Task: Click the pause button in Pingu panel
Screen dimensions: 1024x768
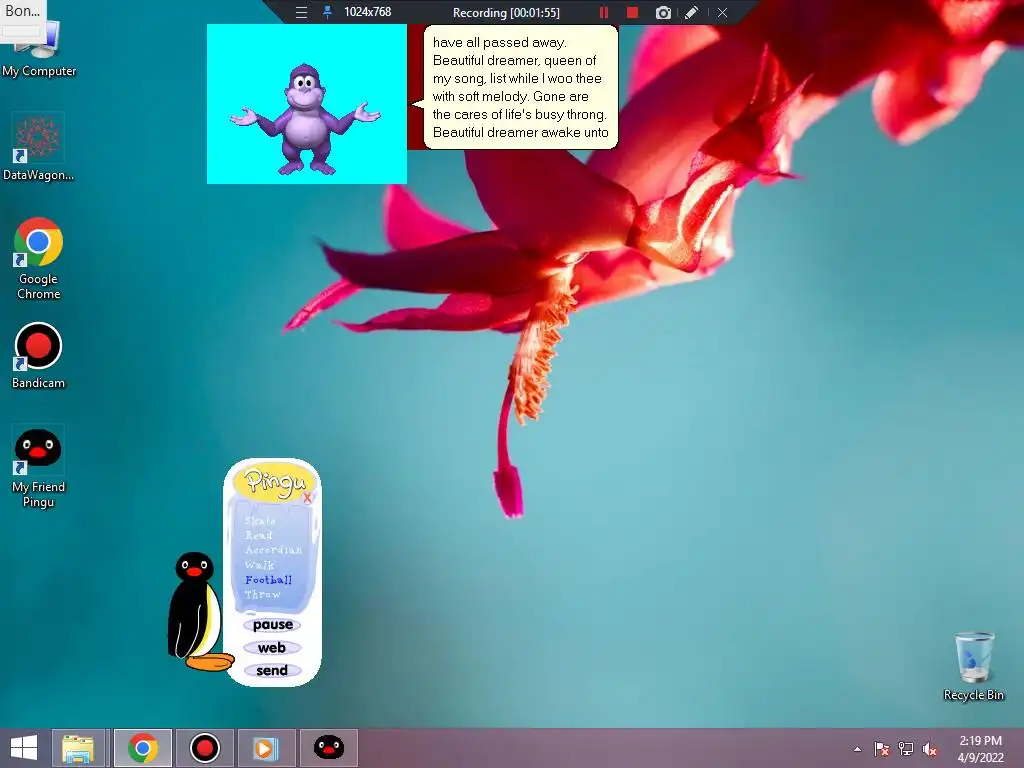Action: click(272, 625)
